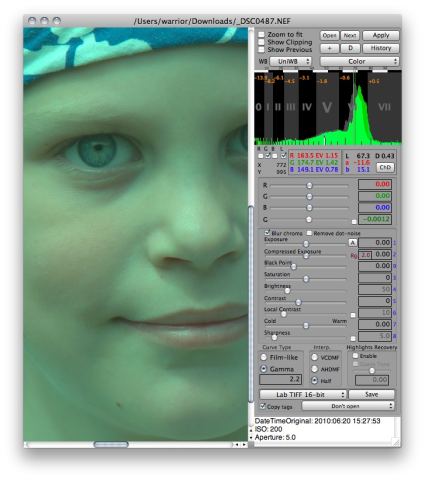Uncheck the Copy tags checkbox
Image resolution: width=425 pixels, height=480 pixels.
263,406
